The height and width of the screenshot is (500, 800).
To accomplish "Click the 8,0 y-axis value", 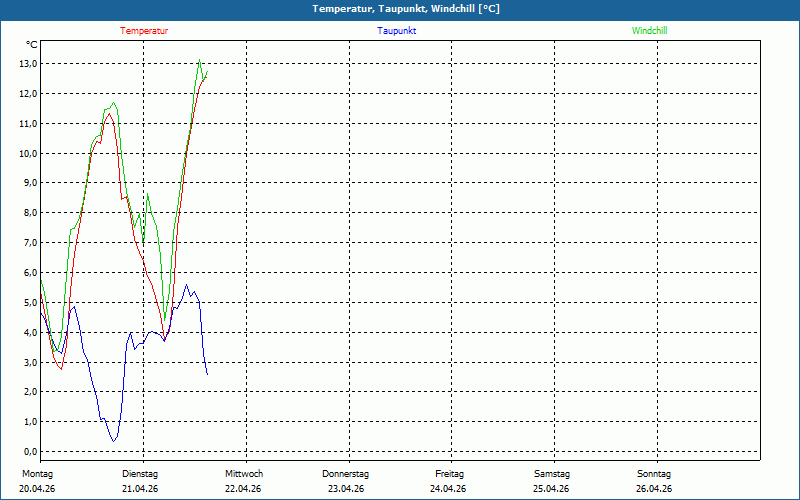I will (x=30, y=213).
